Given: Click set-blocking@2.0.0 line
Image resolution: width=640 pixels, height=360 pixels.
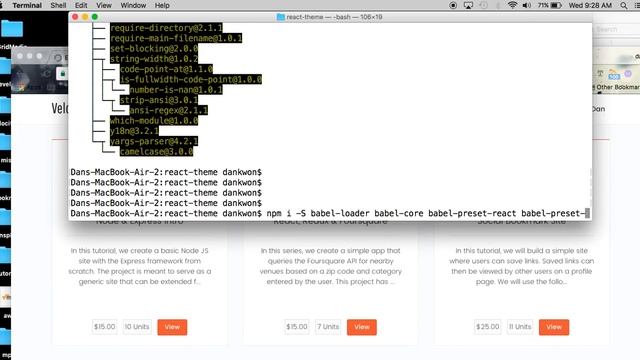Looking at the screenshot, I should pos(154,49).
